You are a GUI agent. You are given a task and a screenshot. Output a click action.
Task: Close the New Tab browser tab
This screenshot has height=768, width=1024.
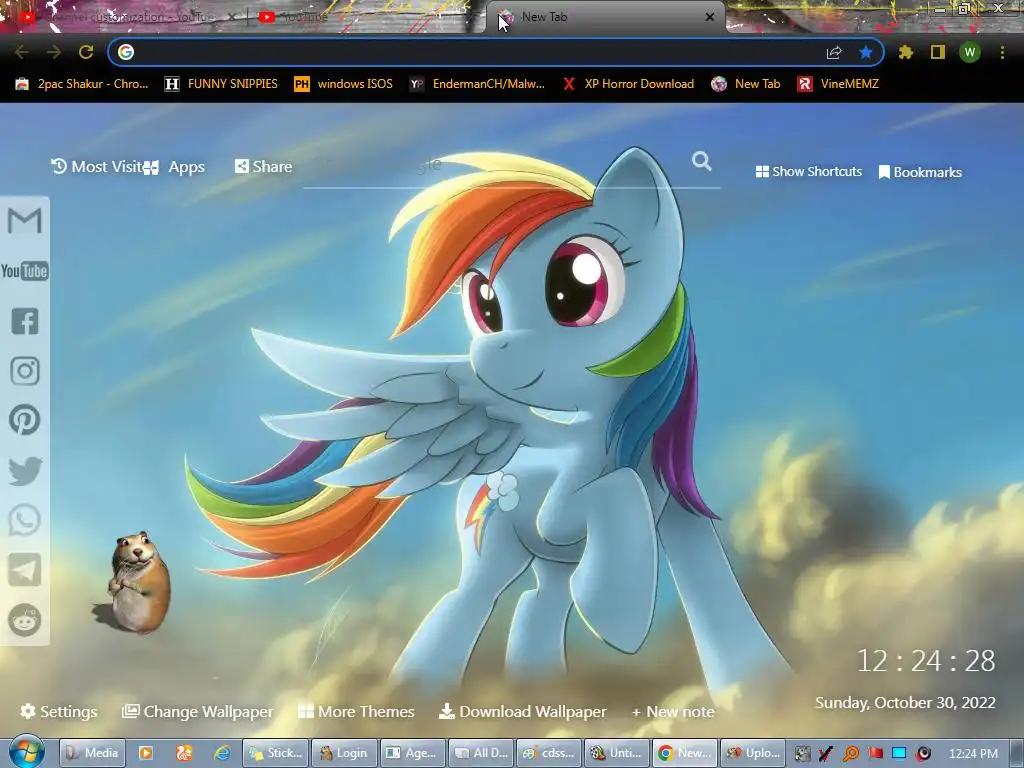[x=710, y=17]
